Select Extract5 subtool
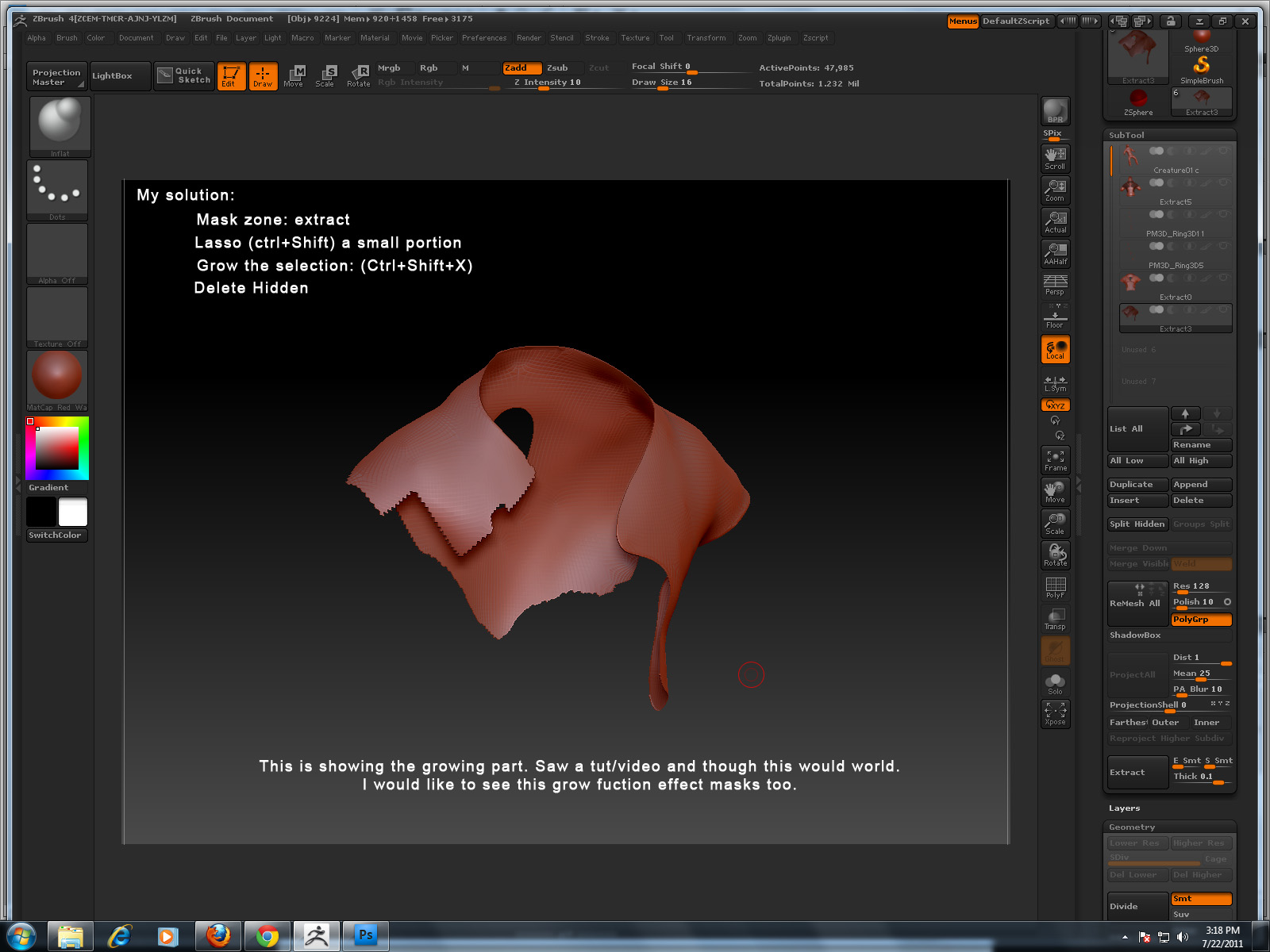Viewport: 1270px width, 952px height. (1176, 192)
